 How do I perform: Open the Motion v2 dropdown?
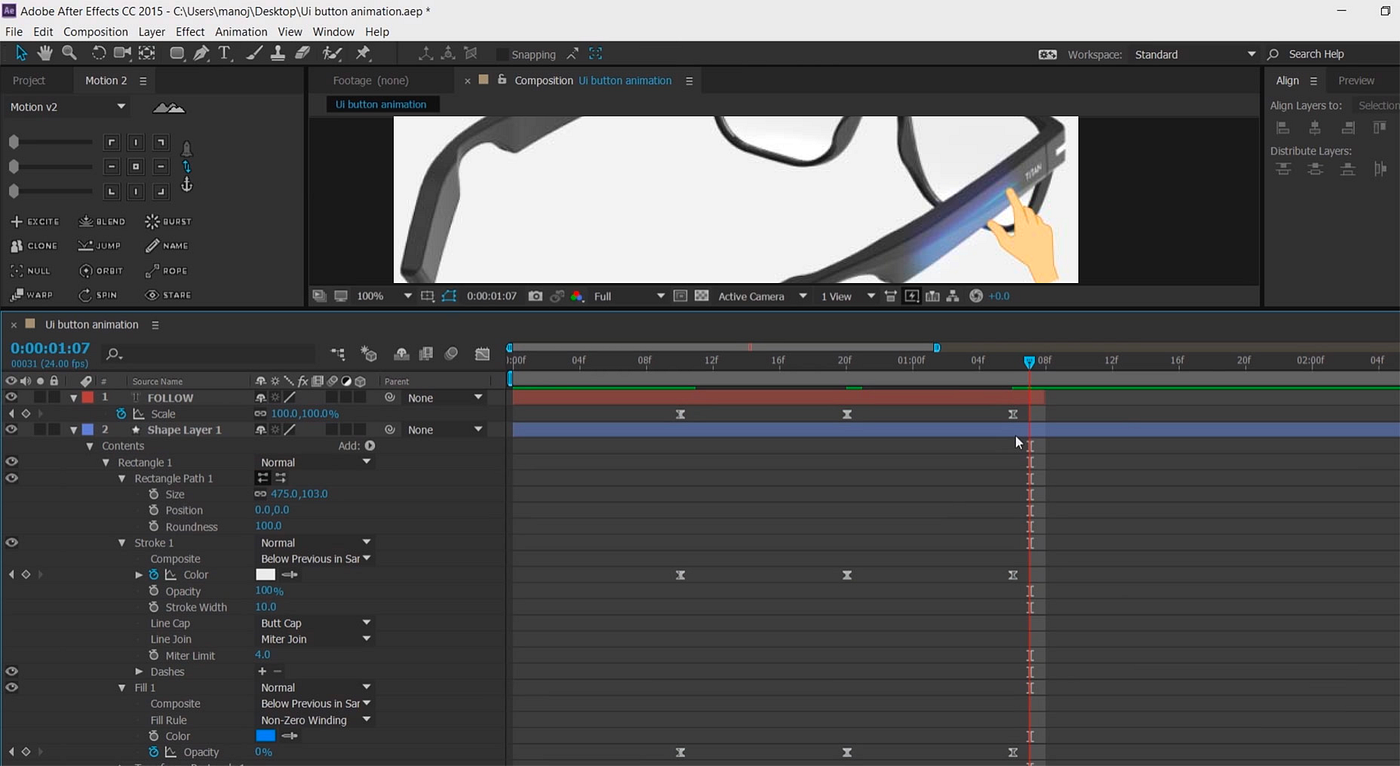click(x=68, y=107)
